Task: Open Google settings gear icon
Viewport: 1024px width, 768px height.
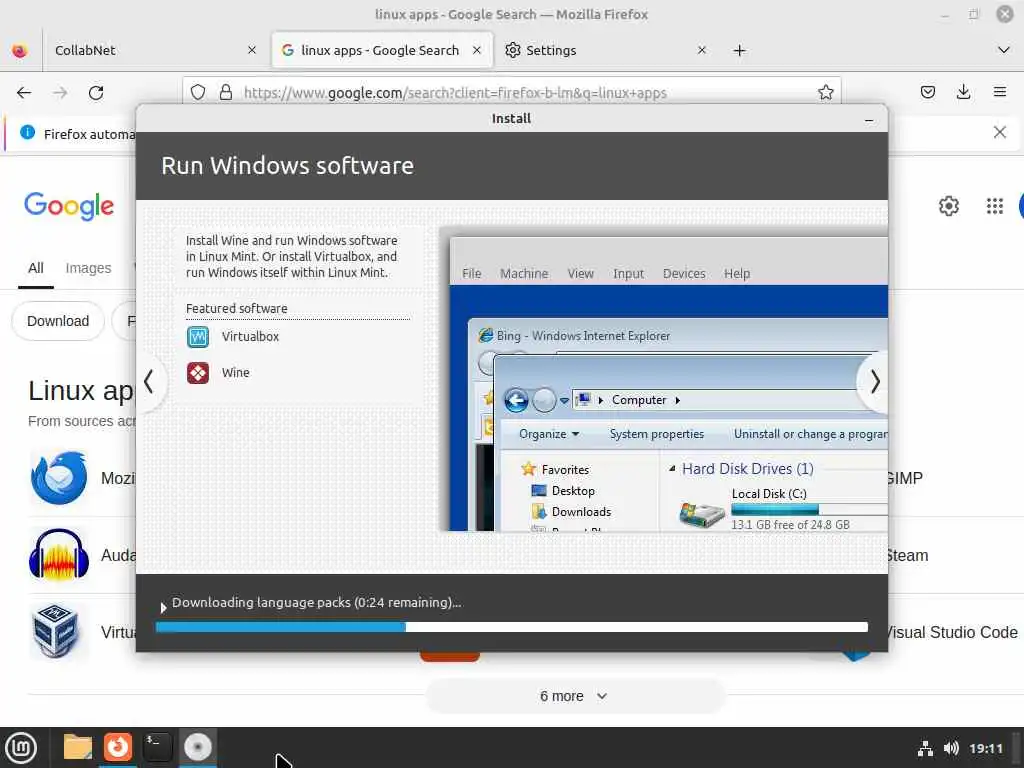Action: [948, 206]
